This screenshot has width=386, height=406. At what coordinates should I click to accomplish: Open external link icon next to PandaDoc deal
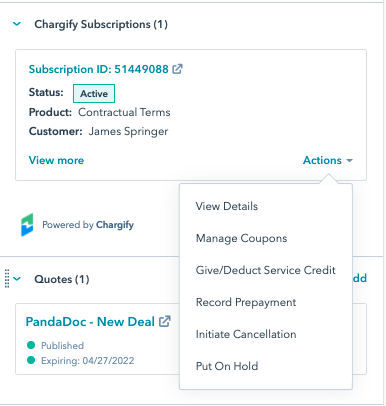coord(165,321)
